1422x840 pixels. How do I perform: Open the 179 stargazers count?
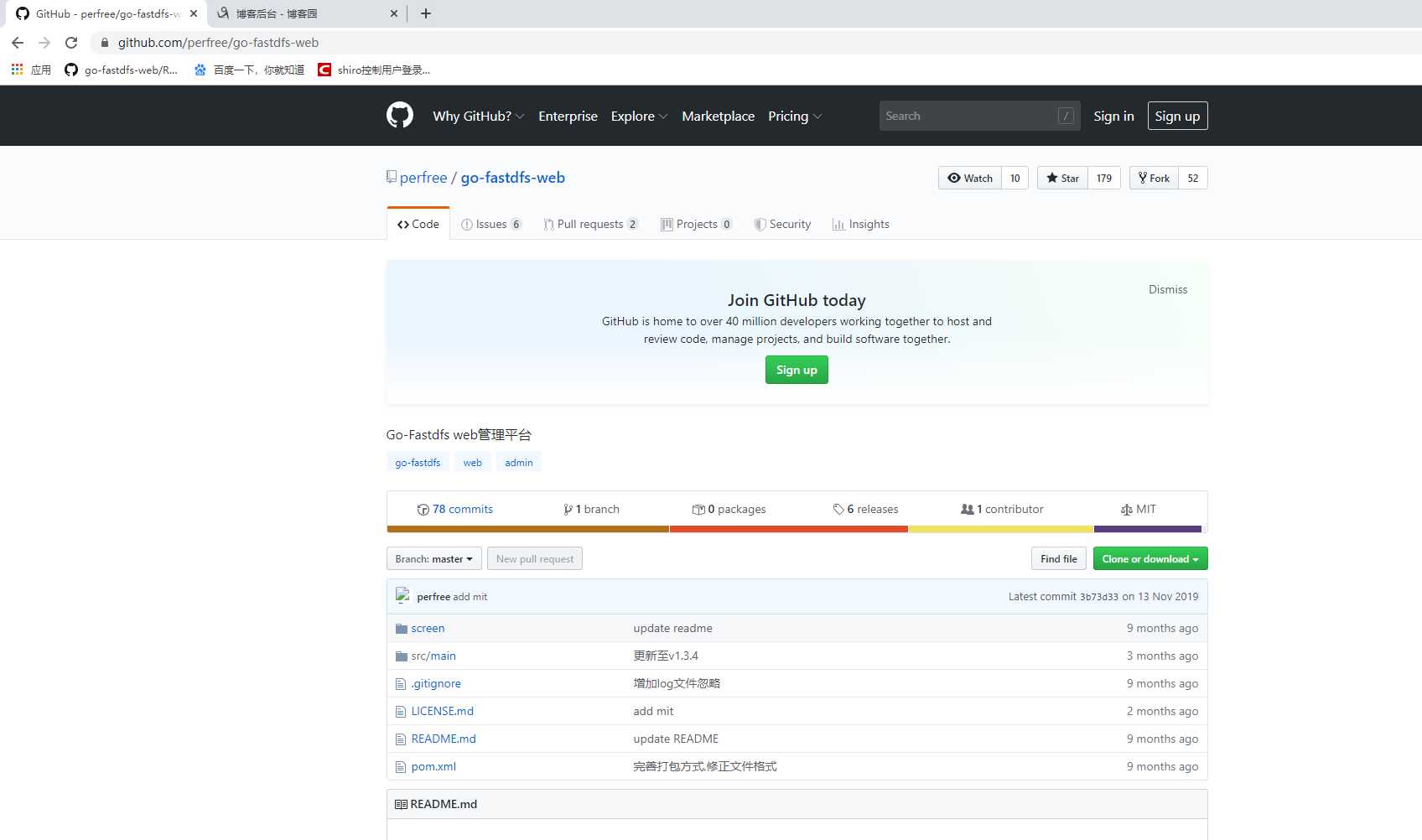[1104, 178]
